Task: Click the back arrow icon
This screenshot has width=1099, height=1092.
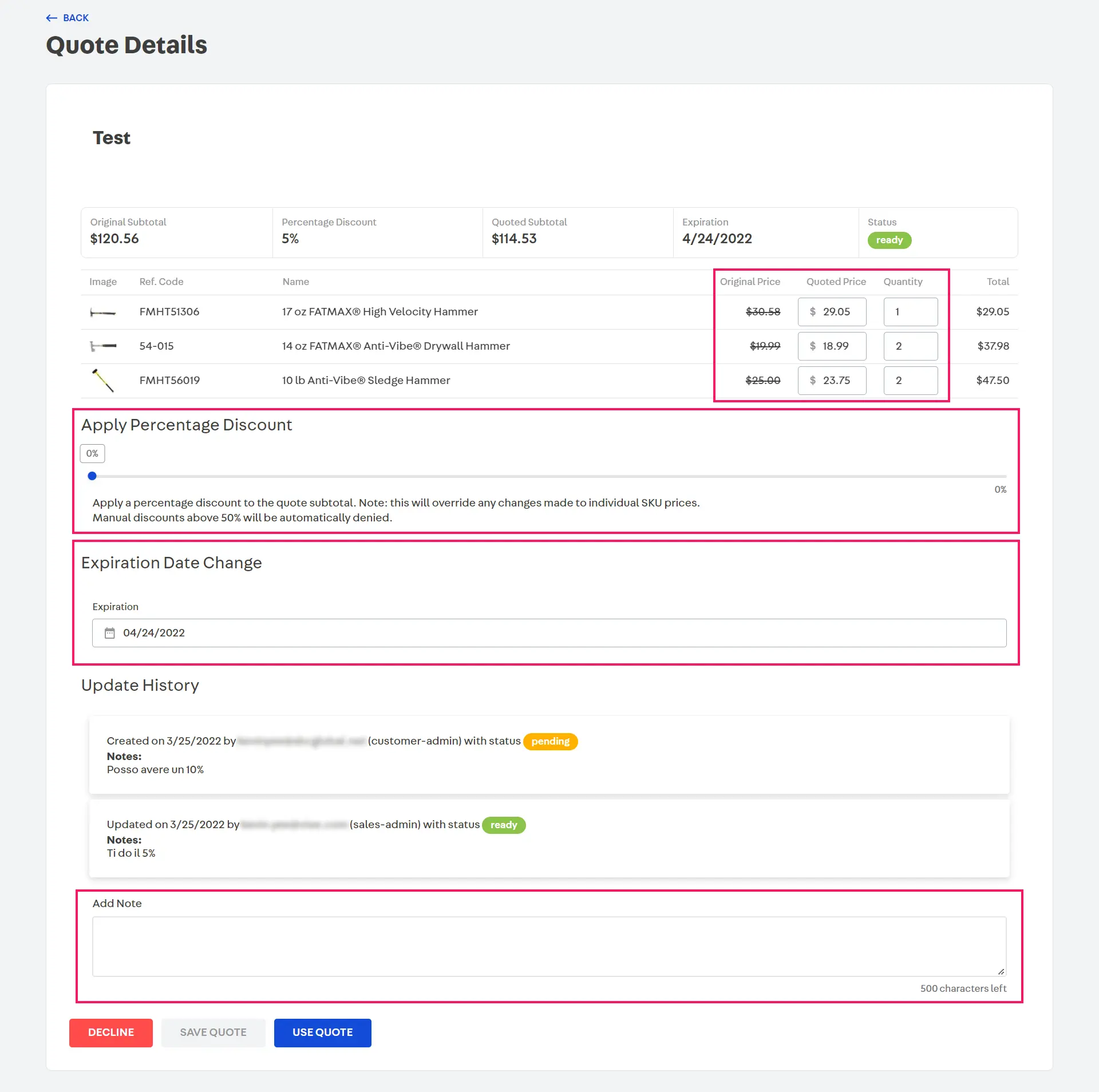Action: pos(52,18)
